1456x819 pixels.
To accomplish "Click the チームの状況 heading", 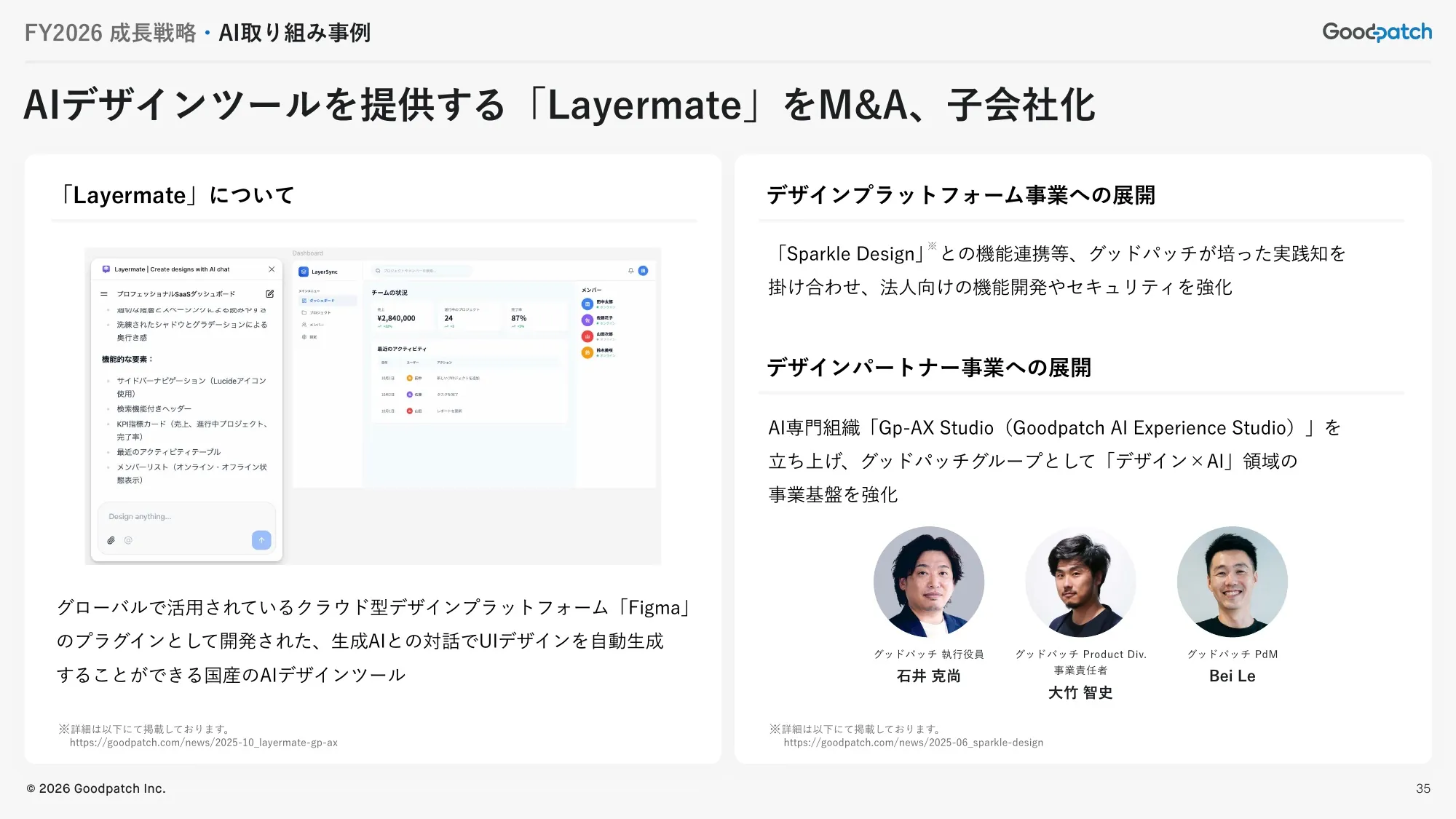I will (x=389, y=293).
